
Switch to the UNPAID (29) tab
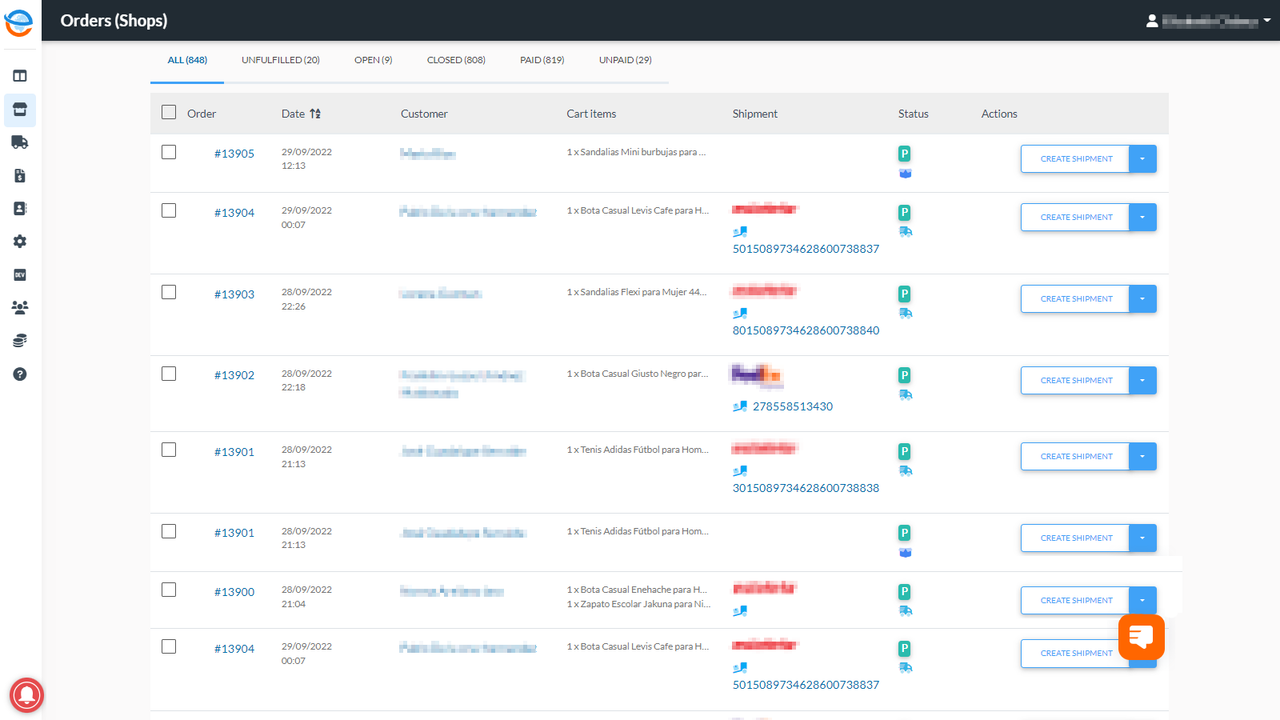pos(625,60)
